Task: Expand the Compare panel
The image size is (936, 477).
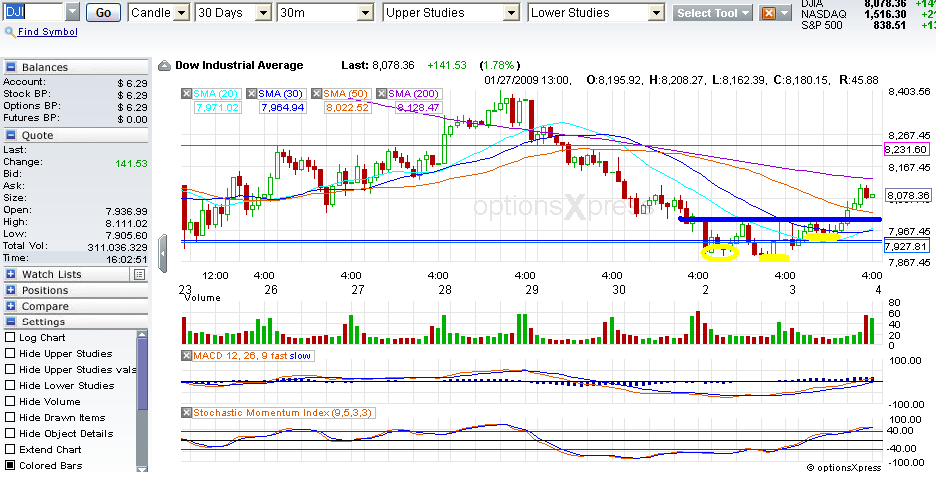Action: [11, 307]
